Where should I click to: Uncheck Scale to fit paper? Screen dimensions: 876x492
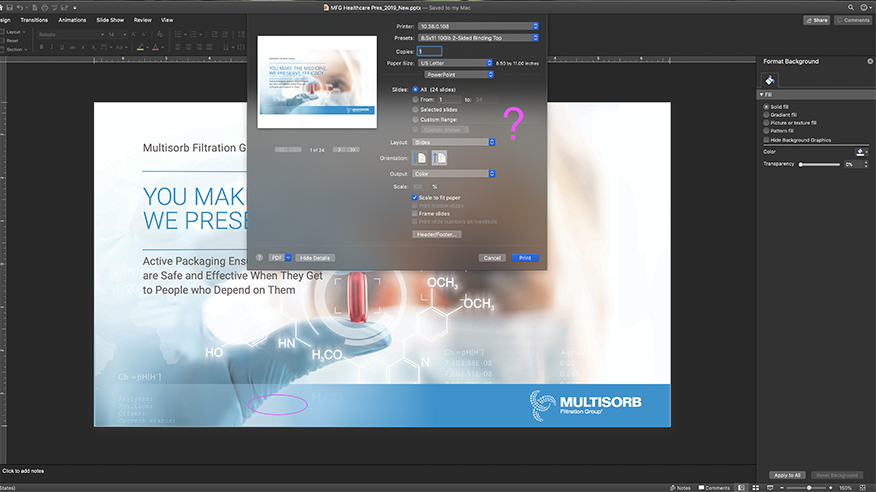(x=415, y=198)
